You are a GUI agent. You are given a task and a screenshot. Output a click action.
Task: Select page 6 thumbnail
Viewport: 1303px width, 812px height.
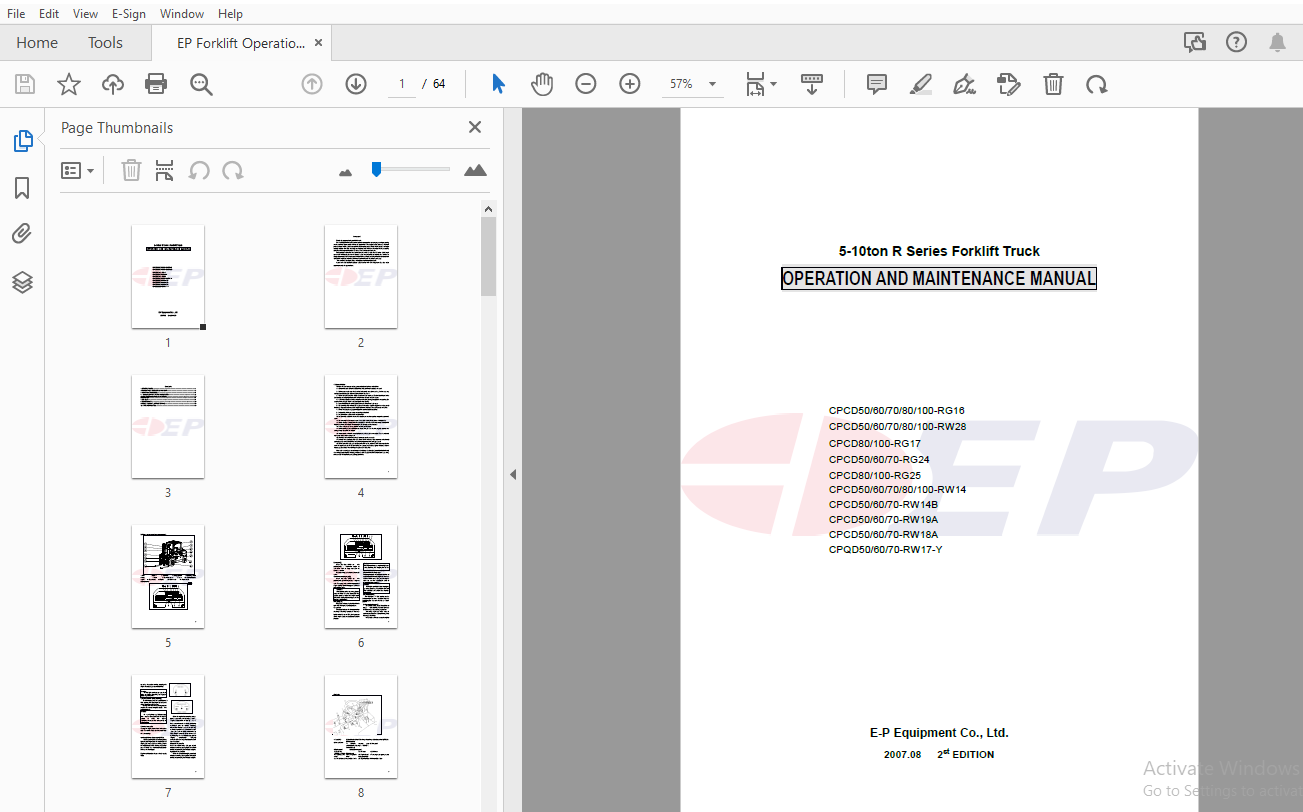pyautogui.click(x=361, y=577)
